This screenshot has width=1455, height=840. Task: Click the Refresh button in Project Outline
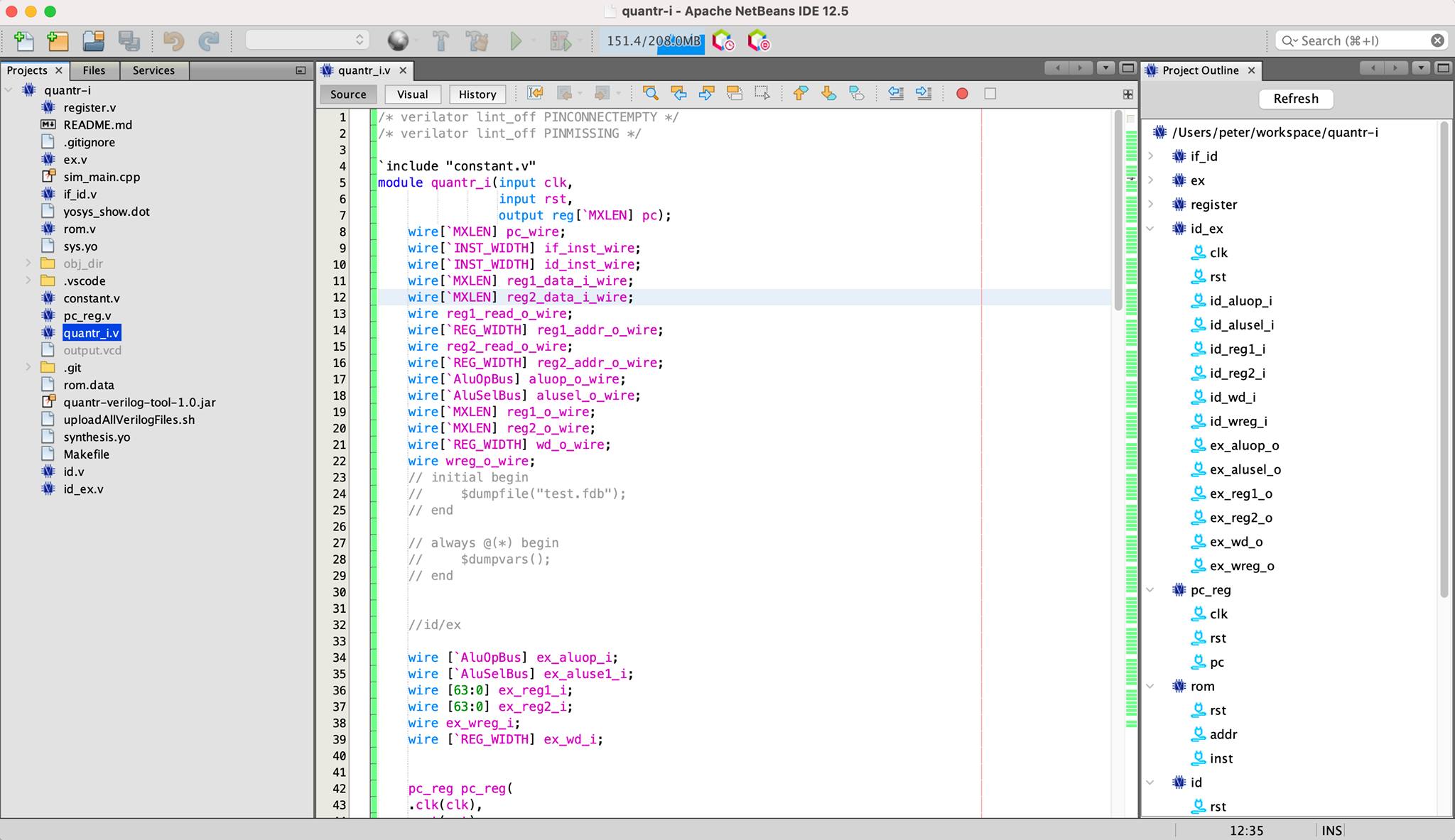tap(1296, 99)
